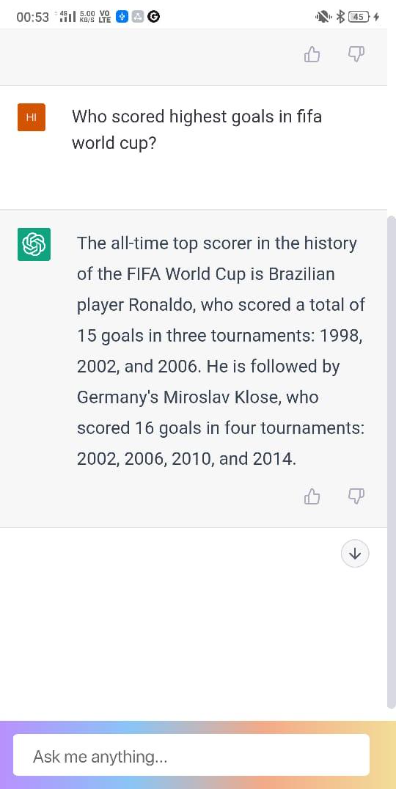
Task: Click the orange HI user avatar
Action: click(x=31, y=117)
